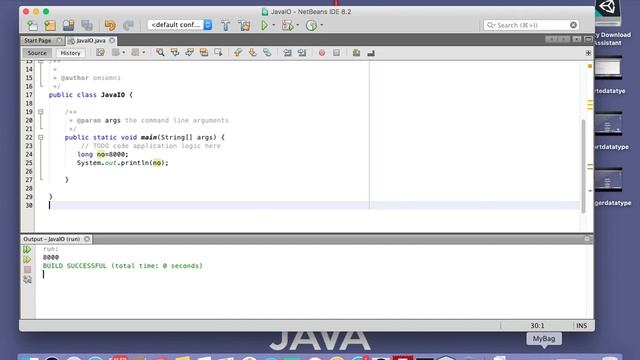Select the JavaIO.java editor tab
The image size is (640, 360).
coord(91,40)
